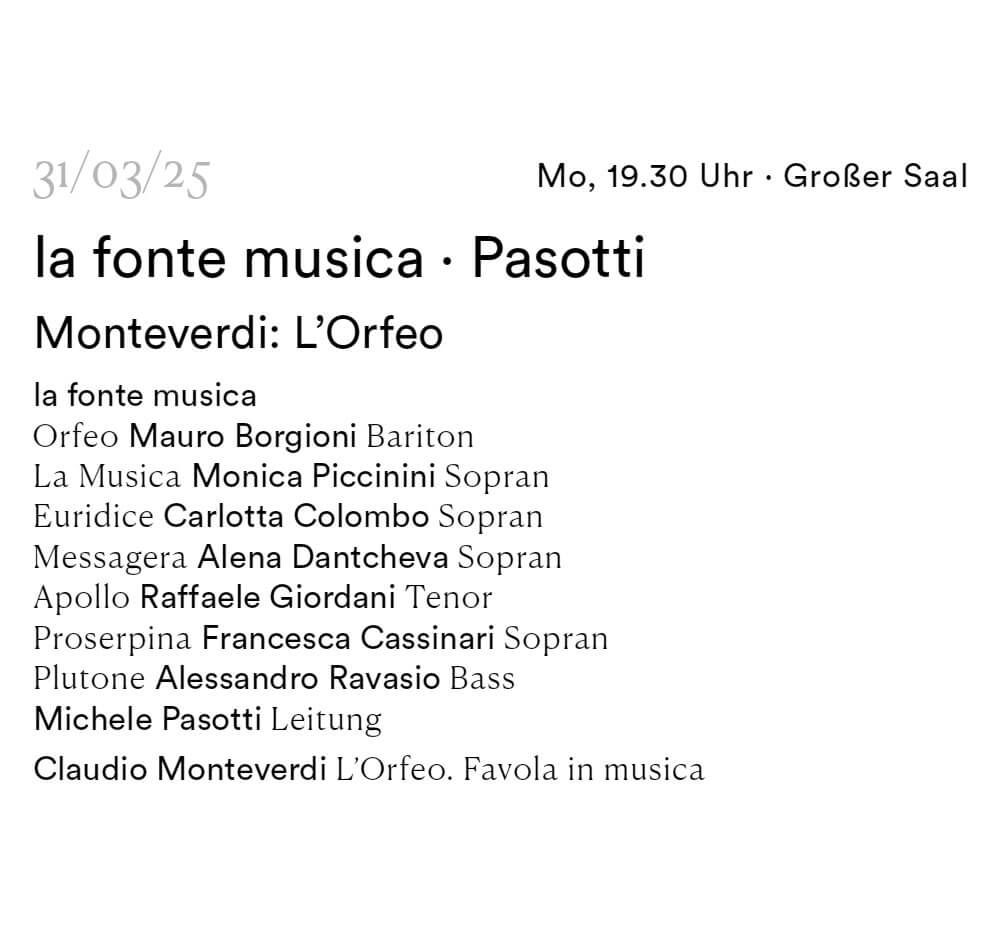Click the work title 'L'Orfeo. Favola in musica'

pos(520,769)
